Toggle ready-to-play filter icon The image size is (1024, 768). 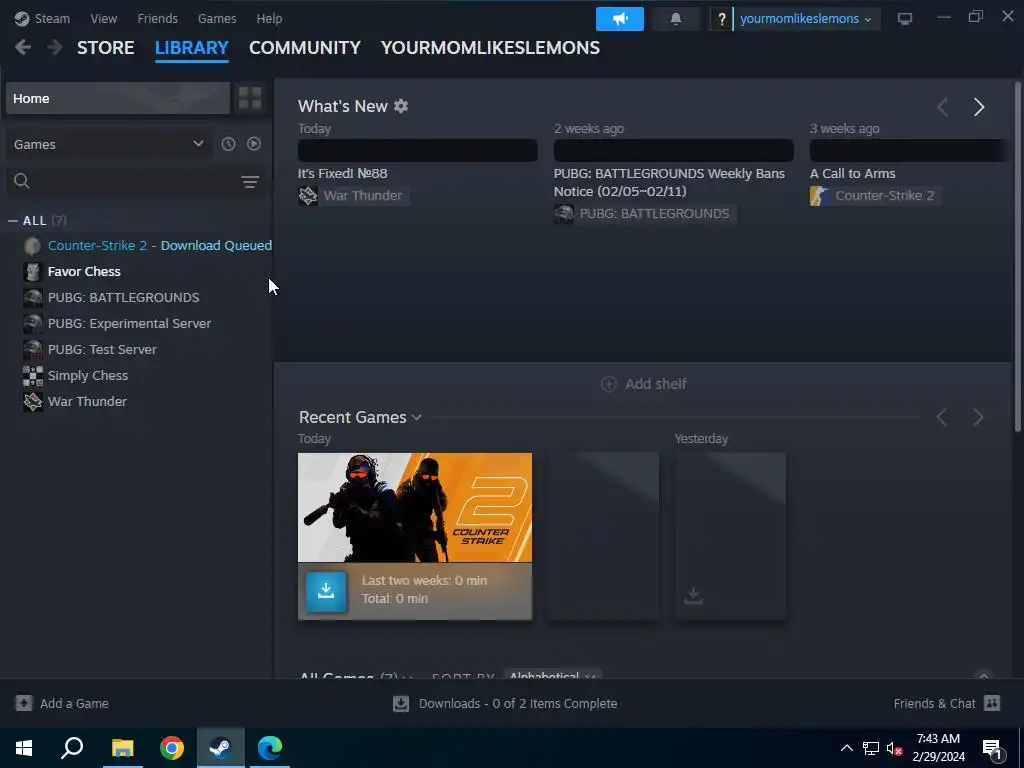point(254,144)
